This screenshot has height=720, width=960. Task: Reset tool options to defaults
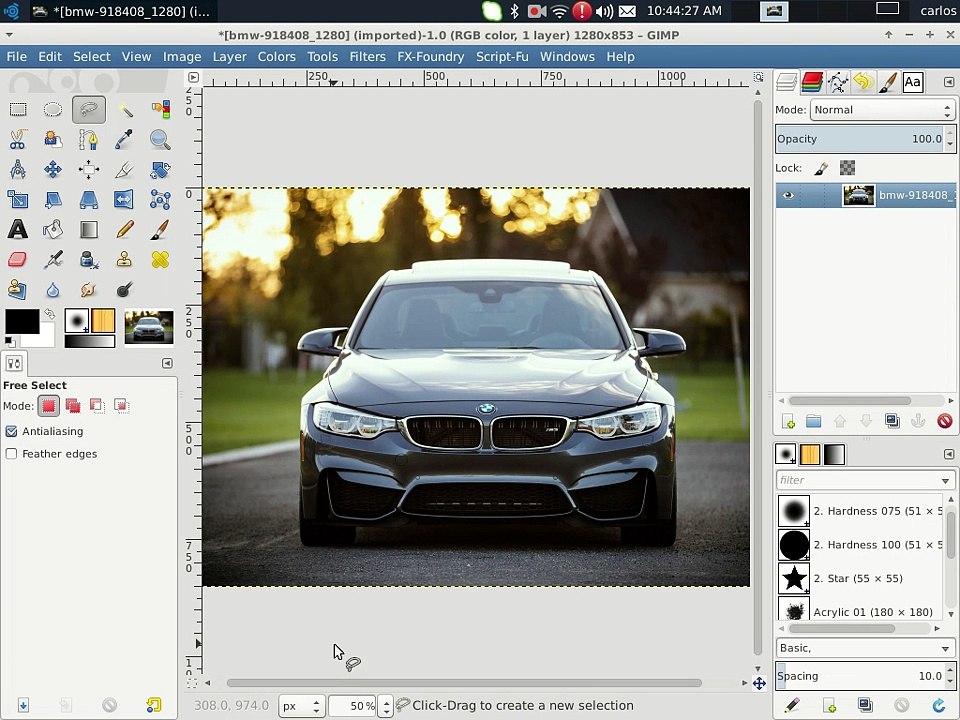click(154, 705)
